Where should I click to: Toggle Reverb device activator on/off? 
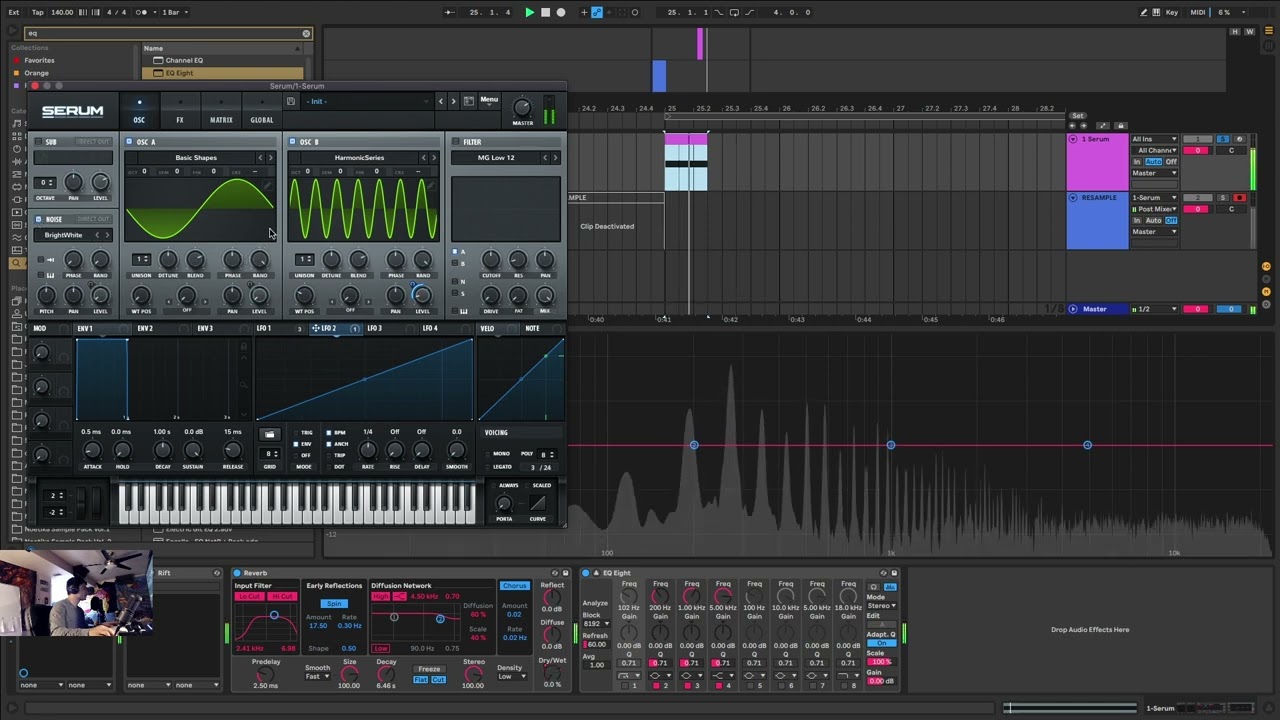click(237, 573)
